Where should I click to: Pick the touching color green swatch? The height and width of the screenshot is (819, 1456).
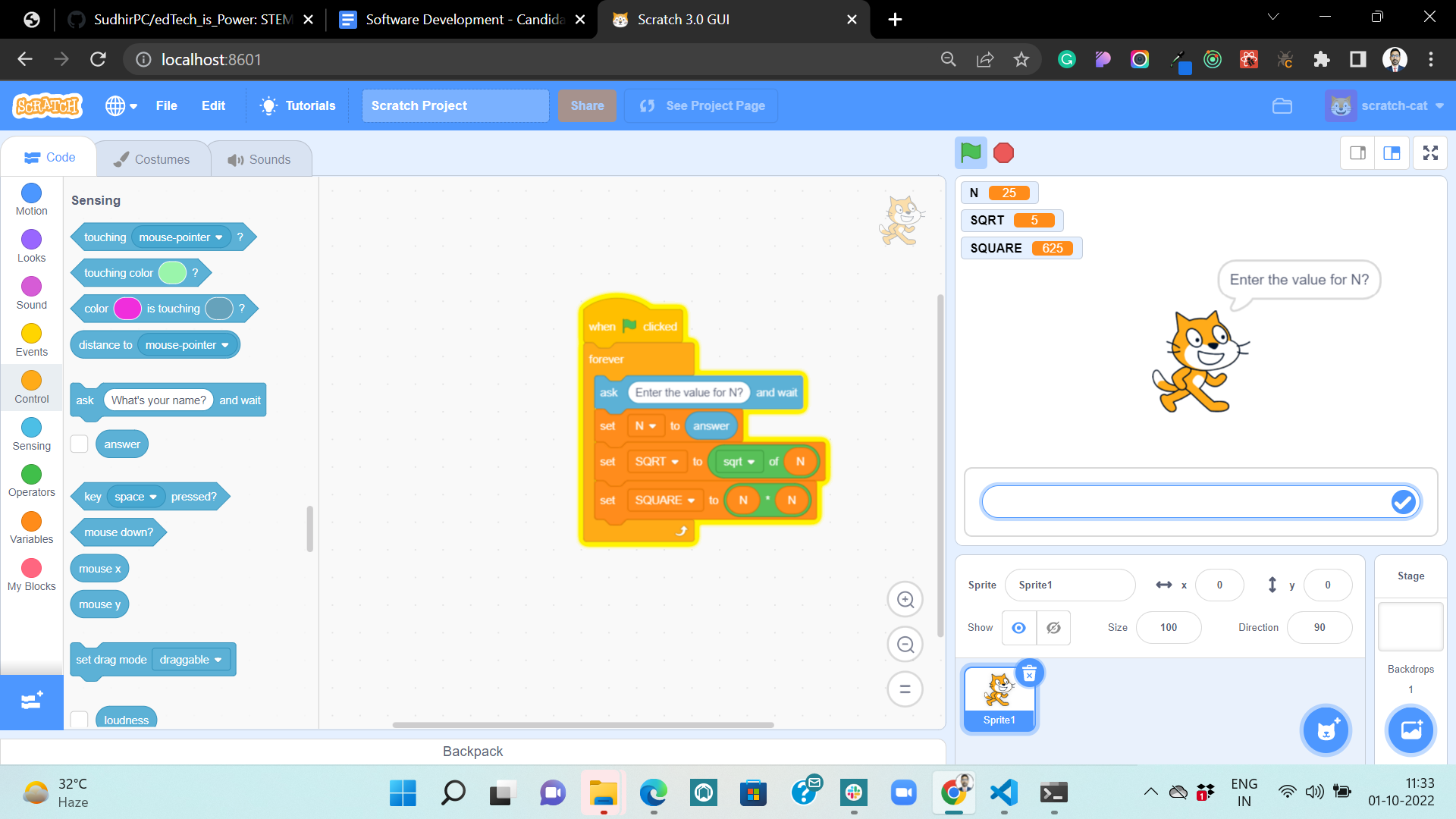click(x=172, y=272)
